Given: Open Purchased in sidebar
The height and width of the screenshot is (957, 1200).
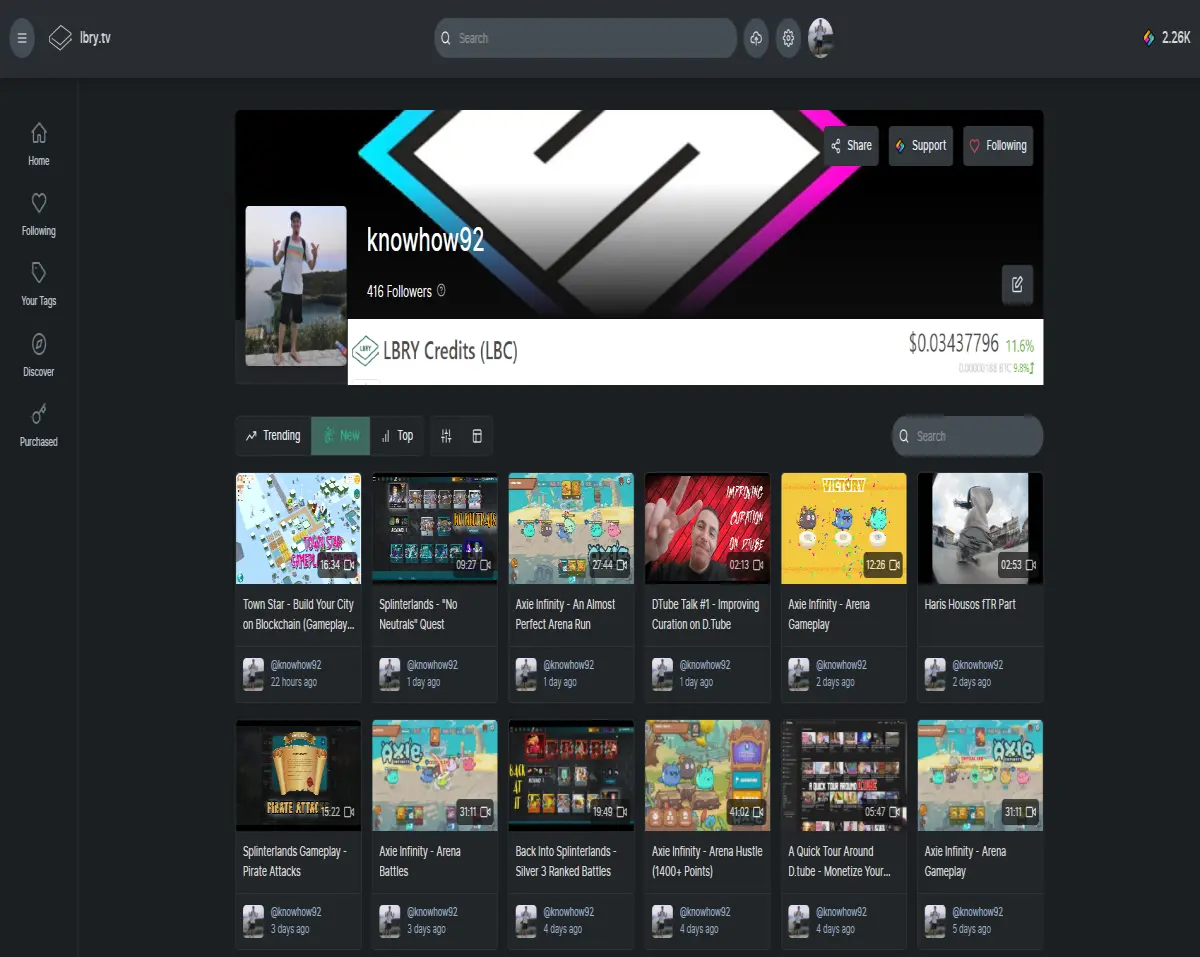Looking at the screenshot, I should (39, 425).
